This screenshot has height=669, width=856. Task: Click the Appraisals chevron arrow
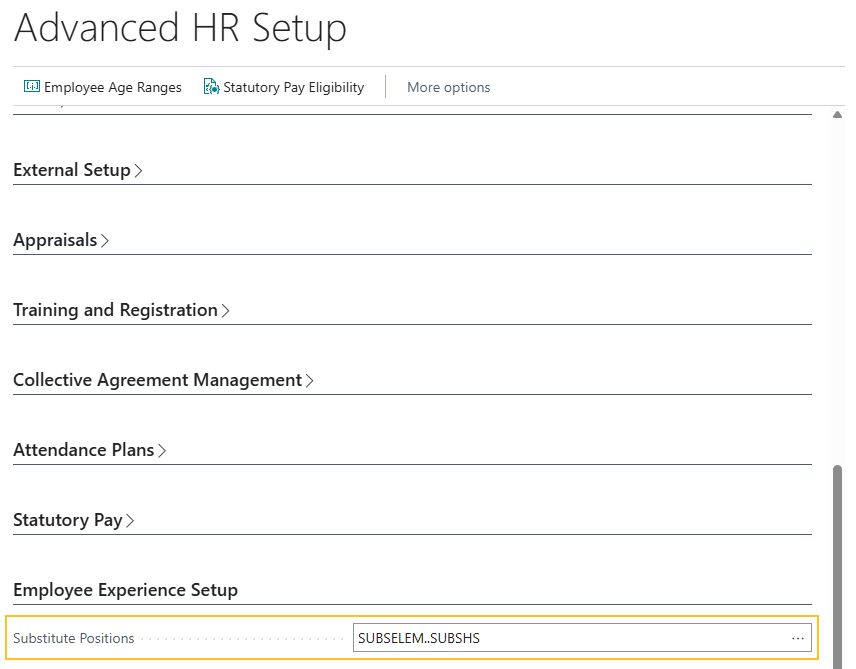coord(104,240)
